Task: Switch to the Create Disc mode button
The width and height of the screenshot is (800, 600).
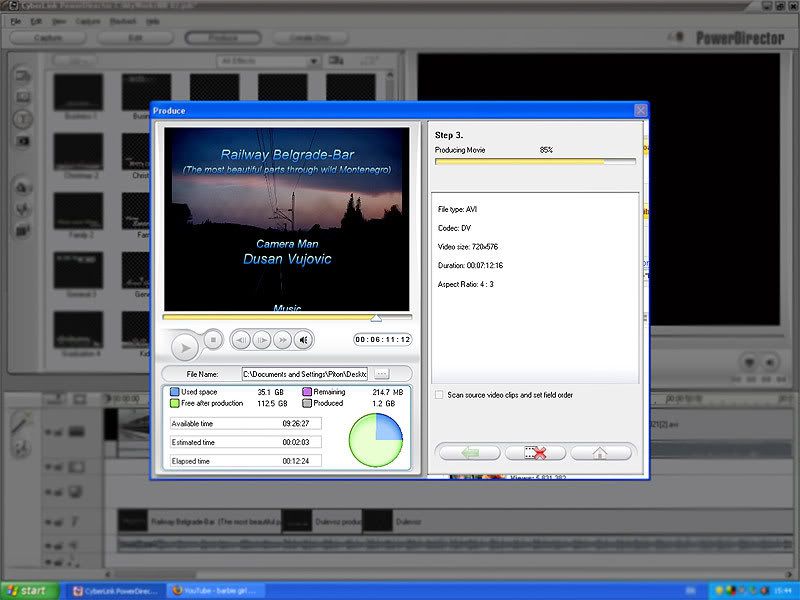Action: click(310, 38)
